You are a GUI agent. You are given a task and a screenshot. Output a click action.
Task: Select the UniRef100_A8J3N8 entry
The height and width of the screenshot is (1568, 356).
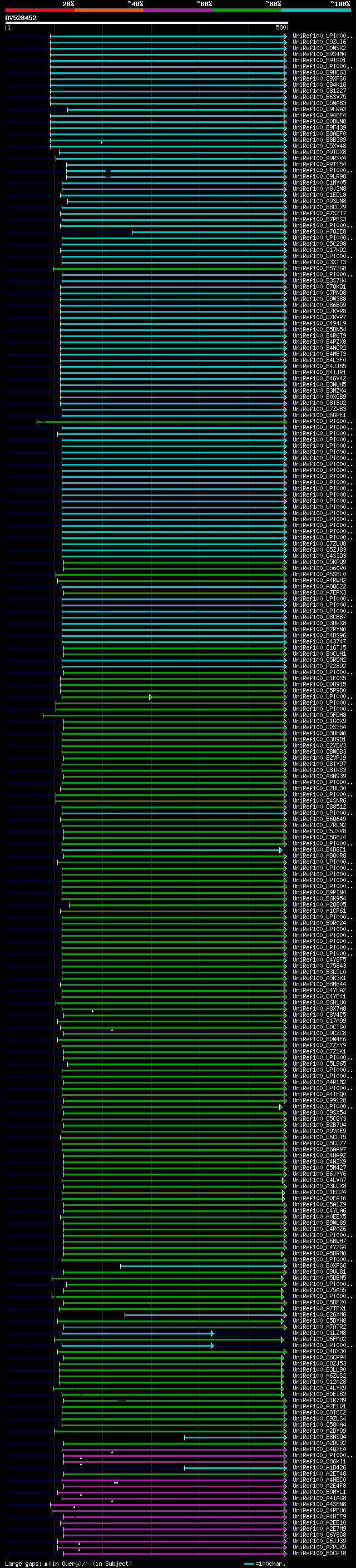click(319, 189)
